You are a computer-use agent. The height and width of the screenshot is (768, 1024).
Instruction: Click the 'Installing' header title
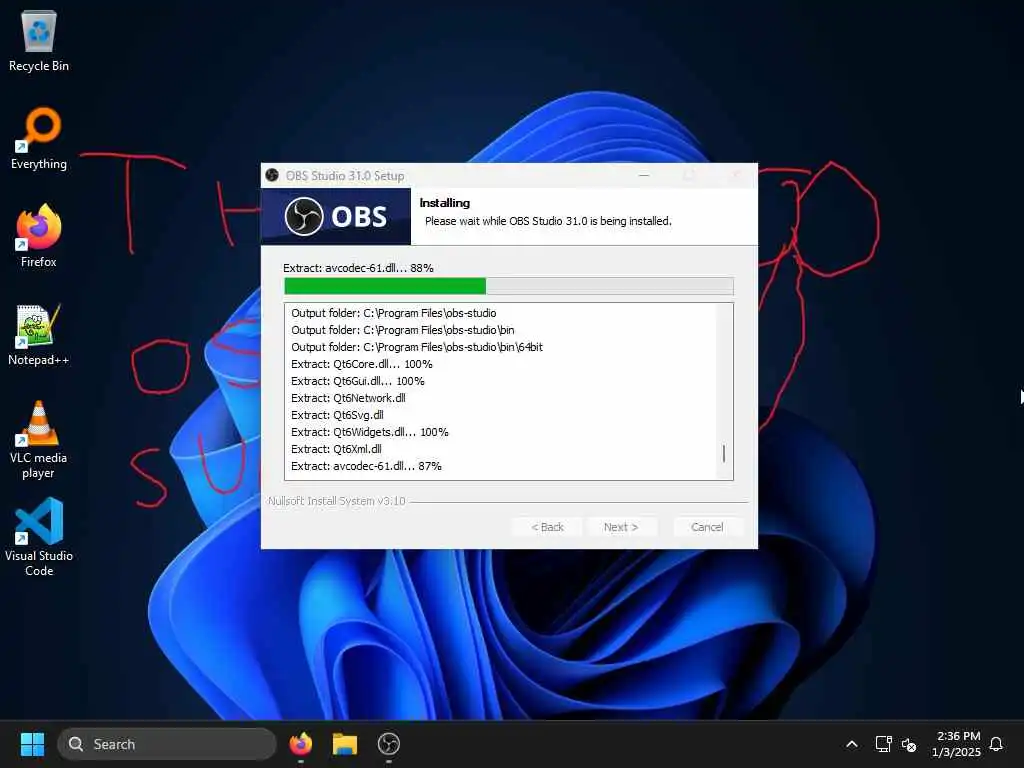pyautogui.click(x=445, y=202)
